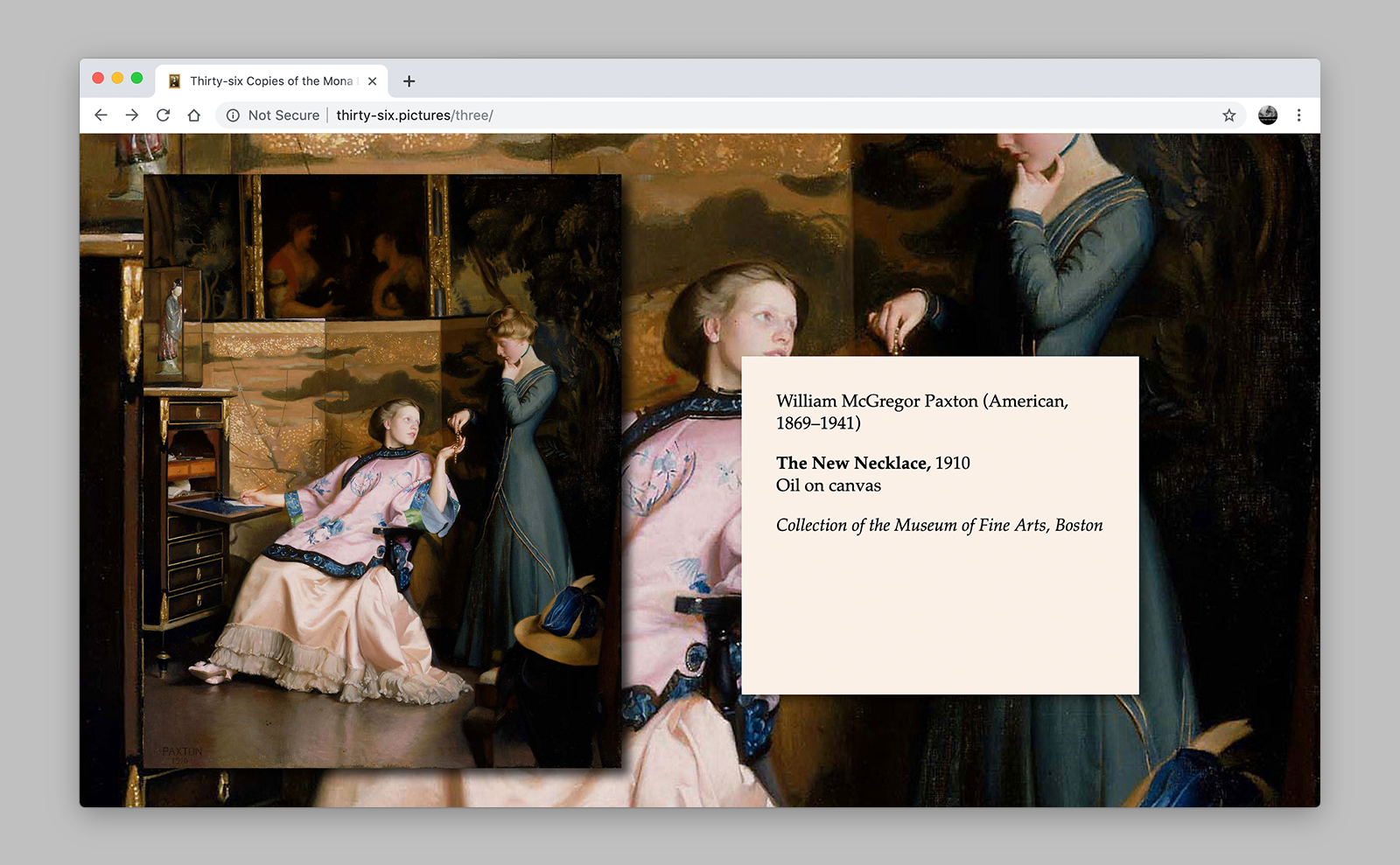This screenshot has height=865, width=1400.
Task: Click the framed painting thumbnail on left
Action: 381,471
